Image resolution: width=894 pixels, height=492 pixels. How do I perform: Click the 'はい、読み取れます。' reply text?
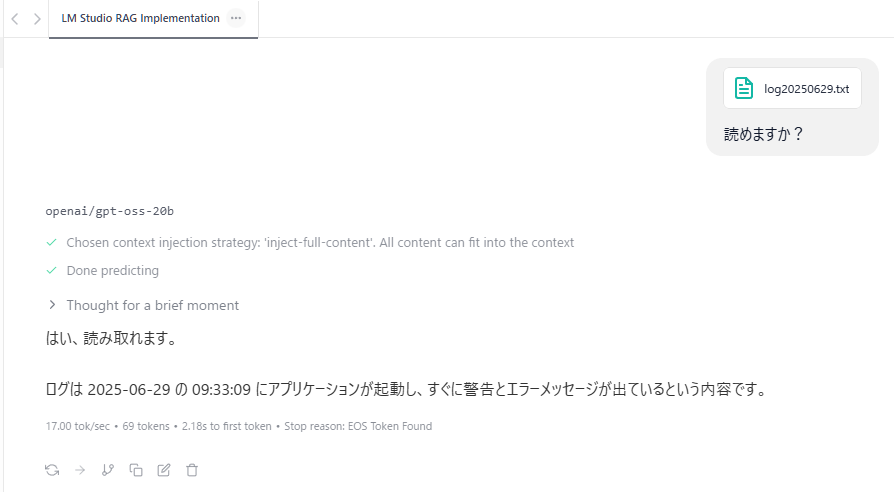pyautogui.click(x=111, y=339)
